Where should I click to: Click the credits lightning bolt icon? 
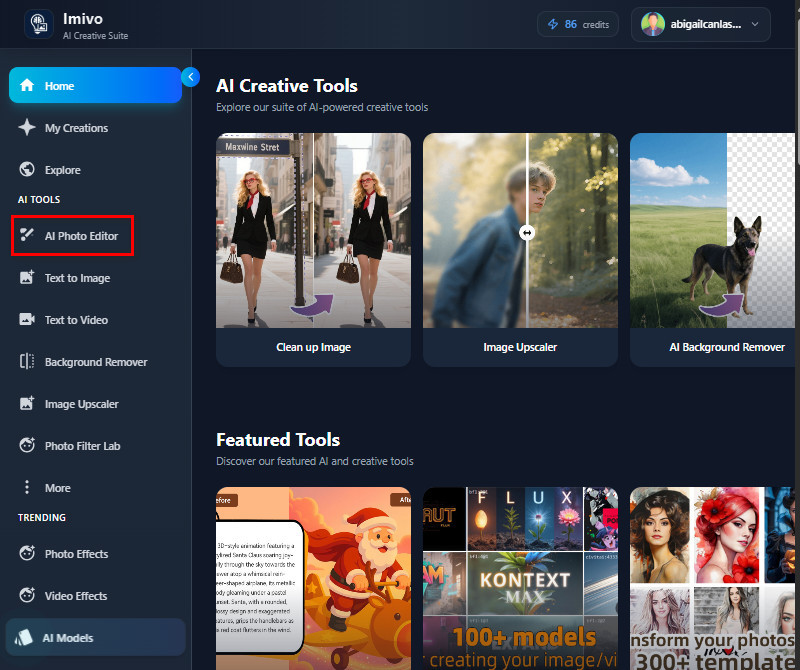coord(553,24)
